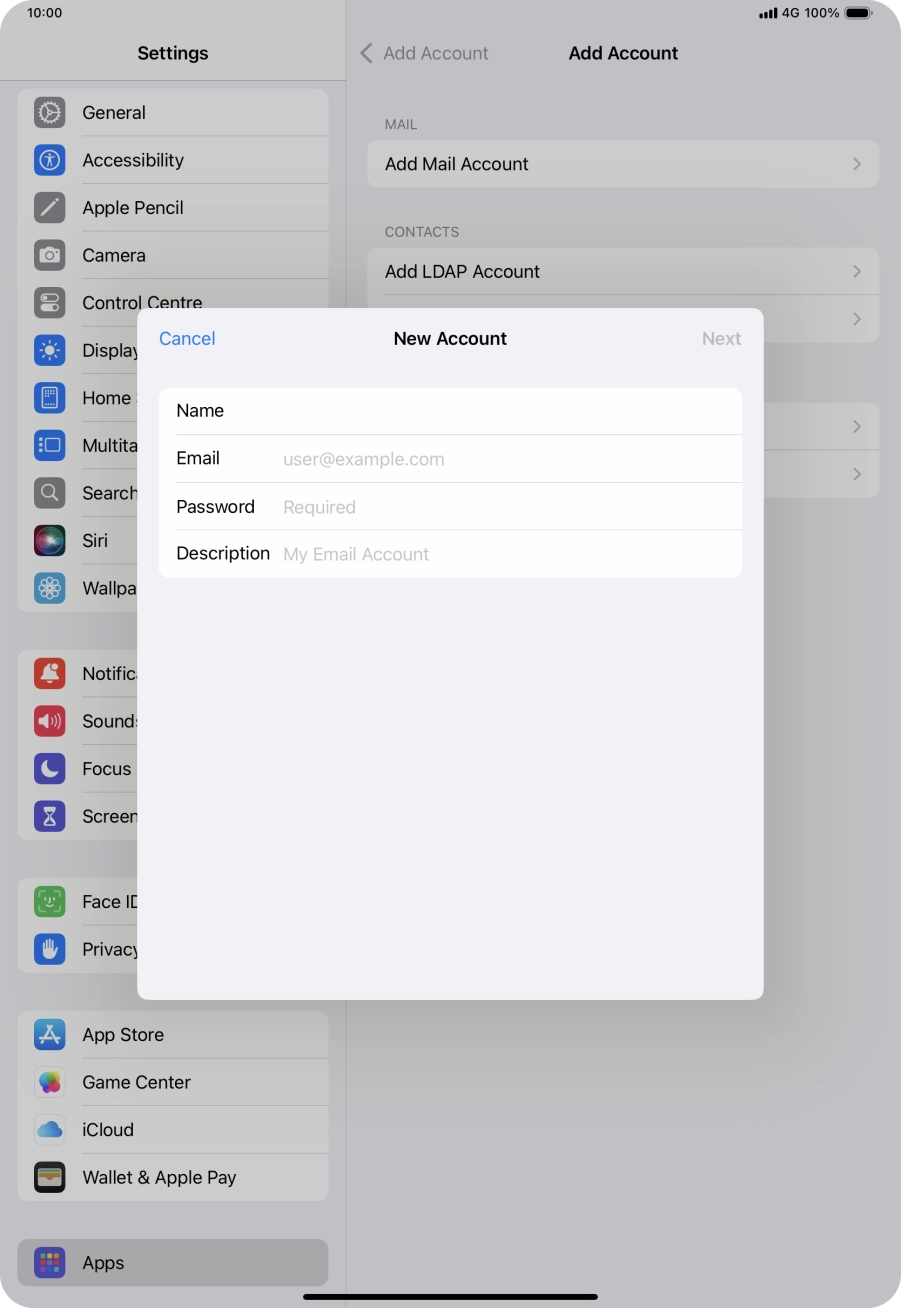Image resolution: width=901 pixels, height=1308 pixels.
Task: Click the battery indicator in the status bar
Action: 858,13
